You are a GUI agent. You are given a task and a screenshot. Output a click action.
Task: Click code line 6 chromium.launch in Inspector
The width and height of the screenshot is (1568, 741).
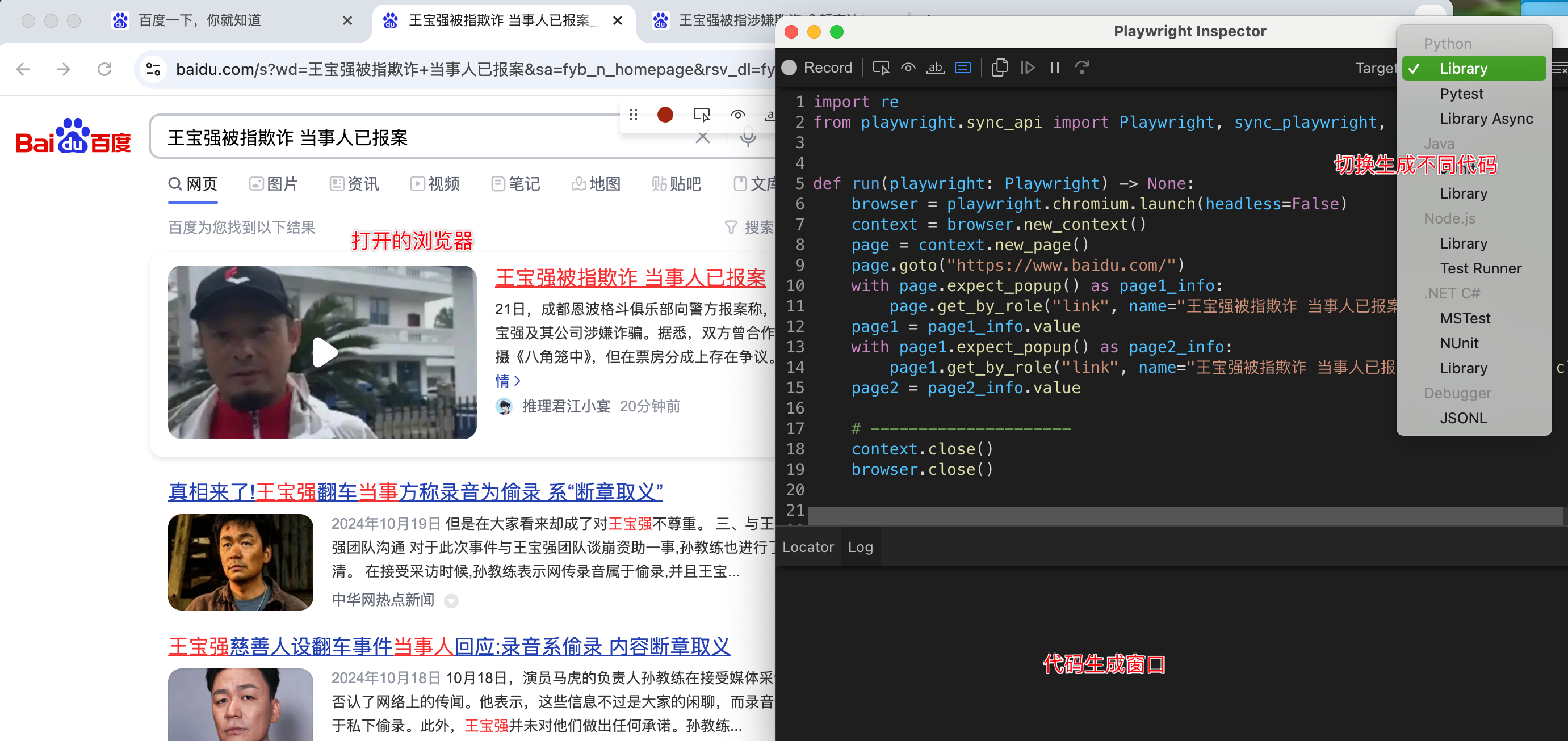point(1099,204)
